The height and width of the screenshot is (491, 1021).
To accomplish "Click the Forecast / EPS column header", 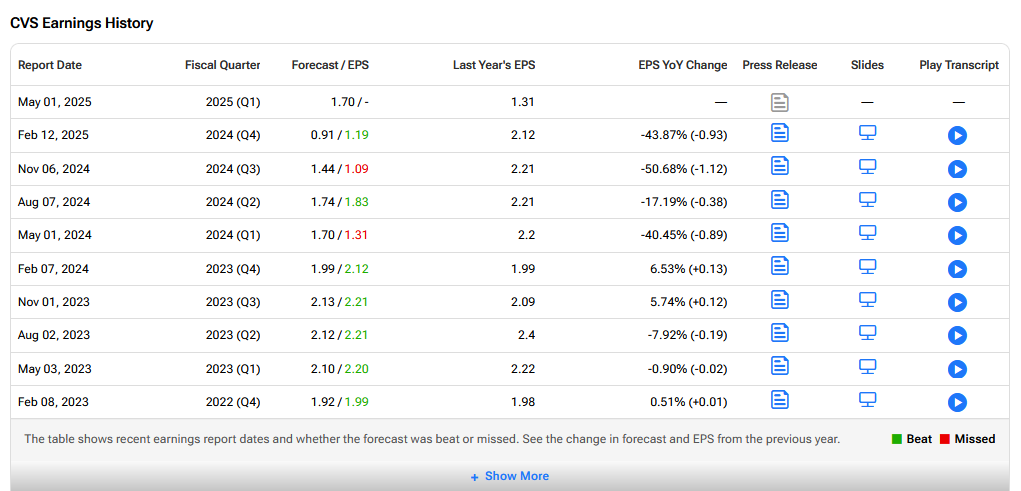I will [330, 65].
